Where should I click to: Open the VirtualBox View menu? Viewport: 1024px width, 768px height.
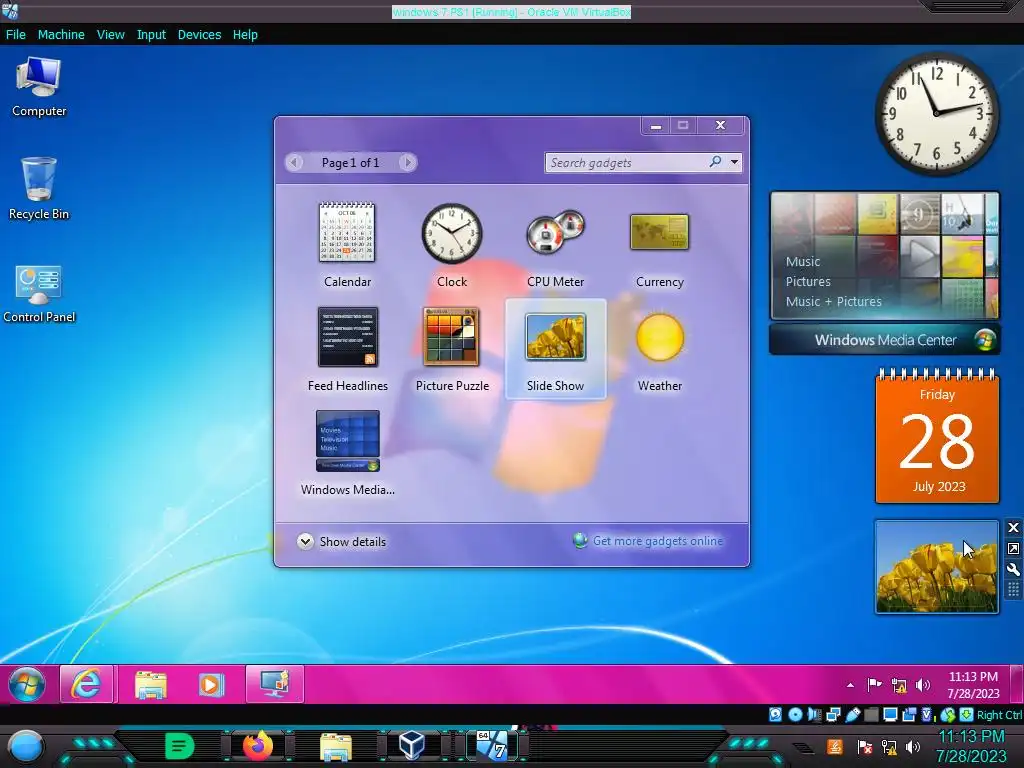(x=110, y=35)
